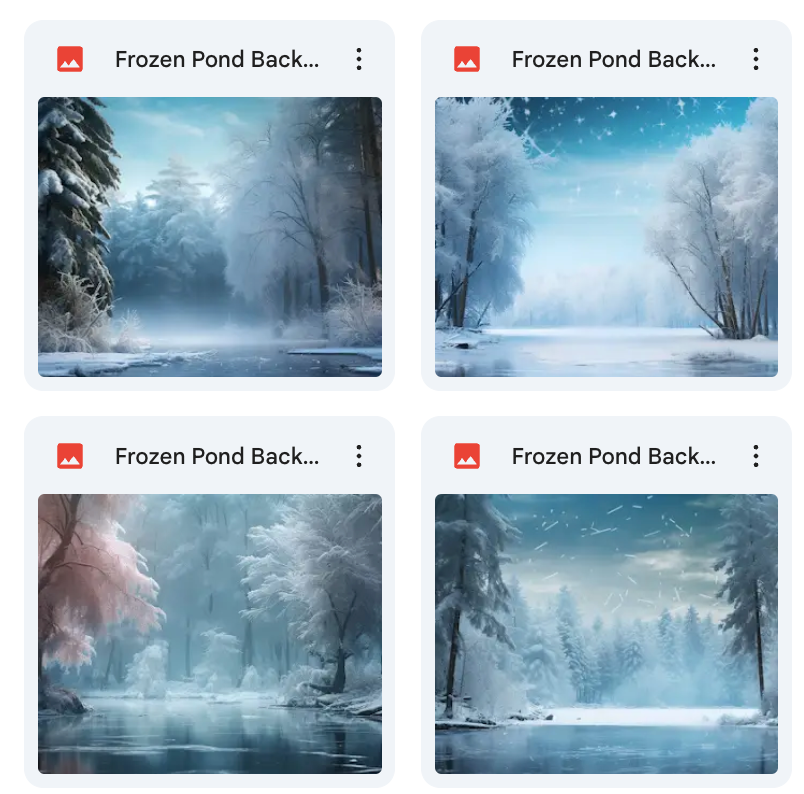Open the thumbnail with sparkling stars in the sky
This screenshot has width=804, height=794.
(x=606, y=237)
